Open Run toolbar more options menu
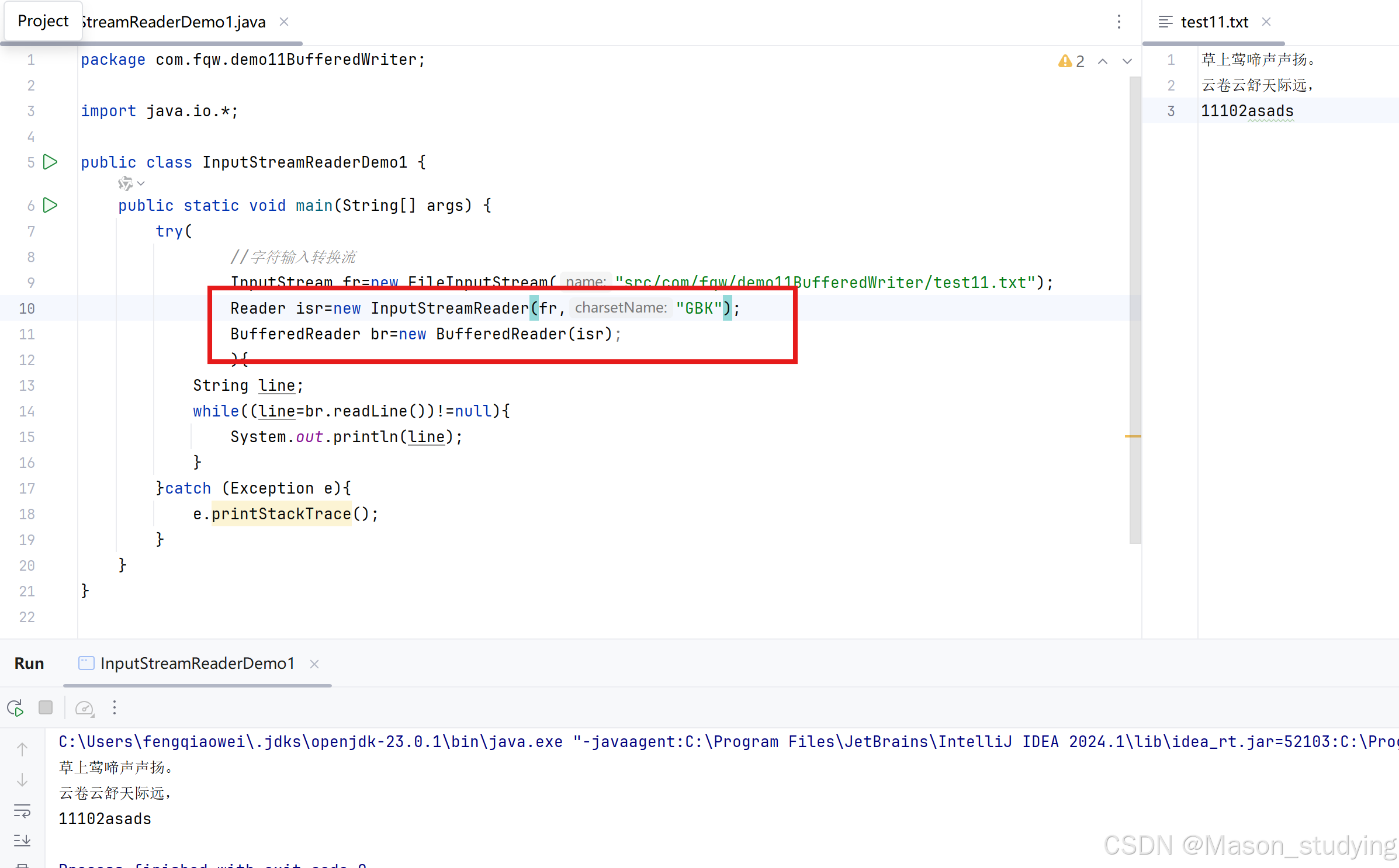The image size is (1399, 868). pyautogui.click(x=115, y=708)
